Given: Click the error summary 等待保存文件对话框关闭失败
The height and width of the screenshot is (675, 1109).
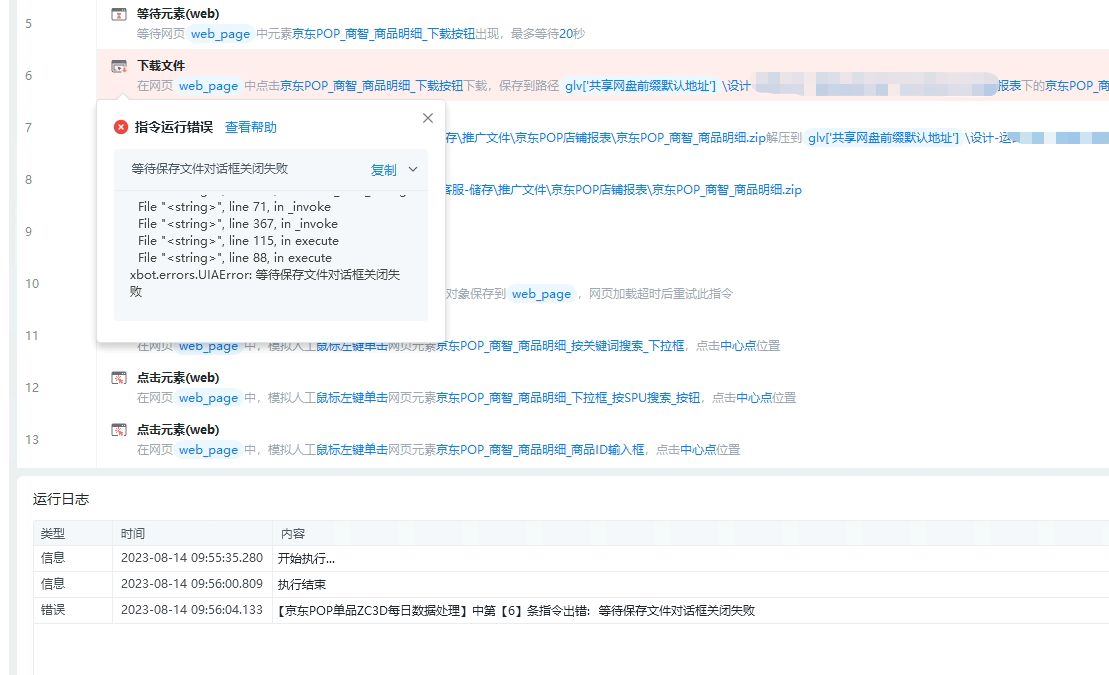Looking at the screenshot, I should click(209, 168).
